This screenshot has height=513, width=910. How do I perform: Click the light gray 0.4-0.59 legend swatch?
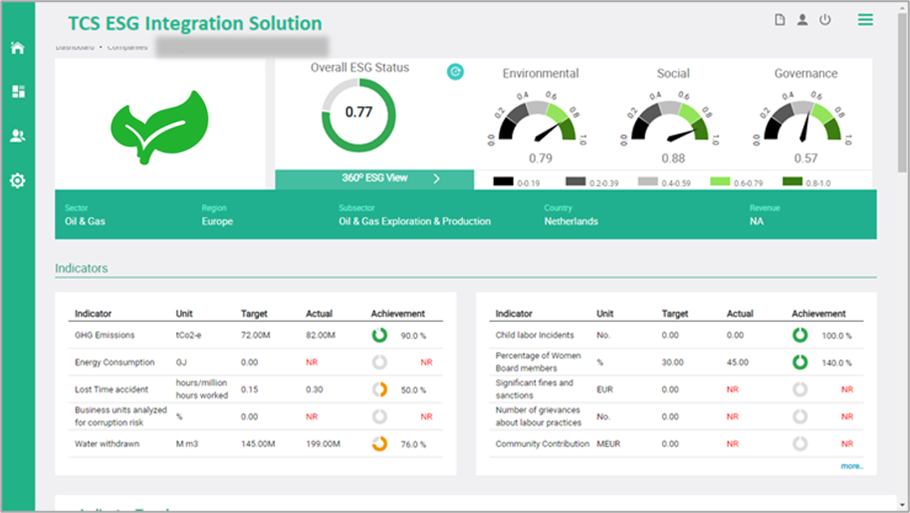point(648,182)
